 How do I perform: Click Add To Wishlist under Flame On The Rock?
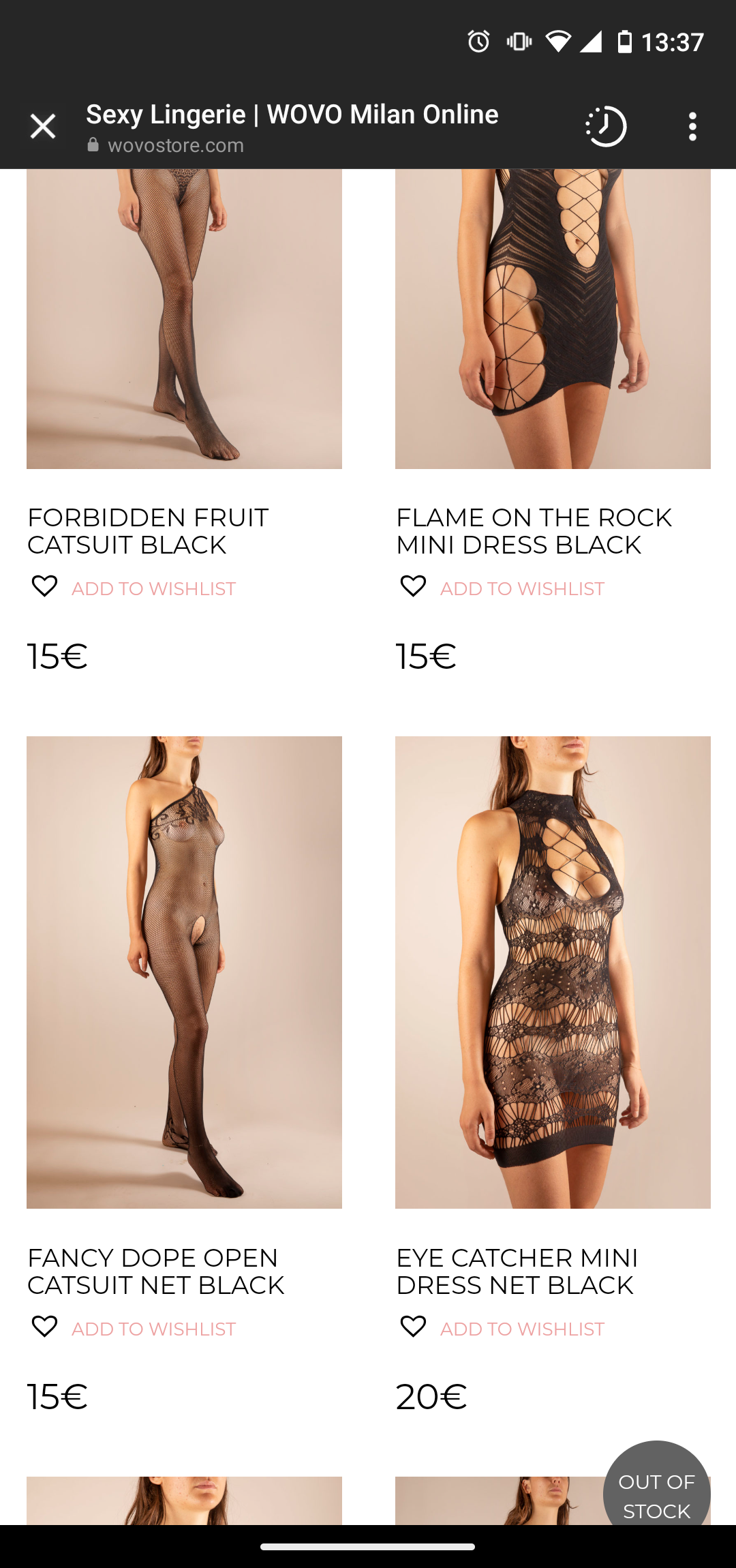523,589
